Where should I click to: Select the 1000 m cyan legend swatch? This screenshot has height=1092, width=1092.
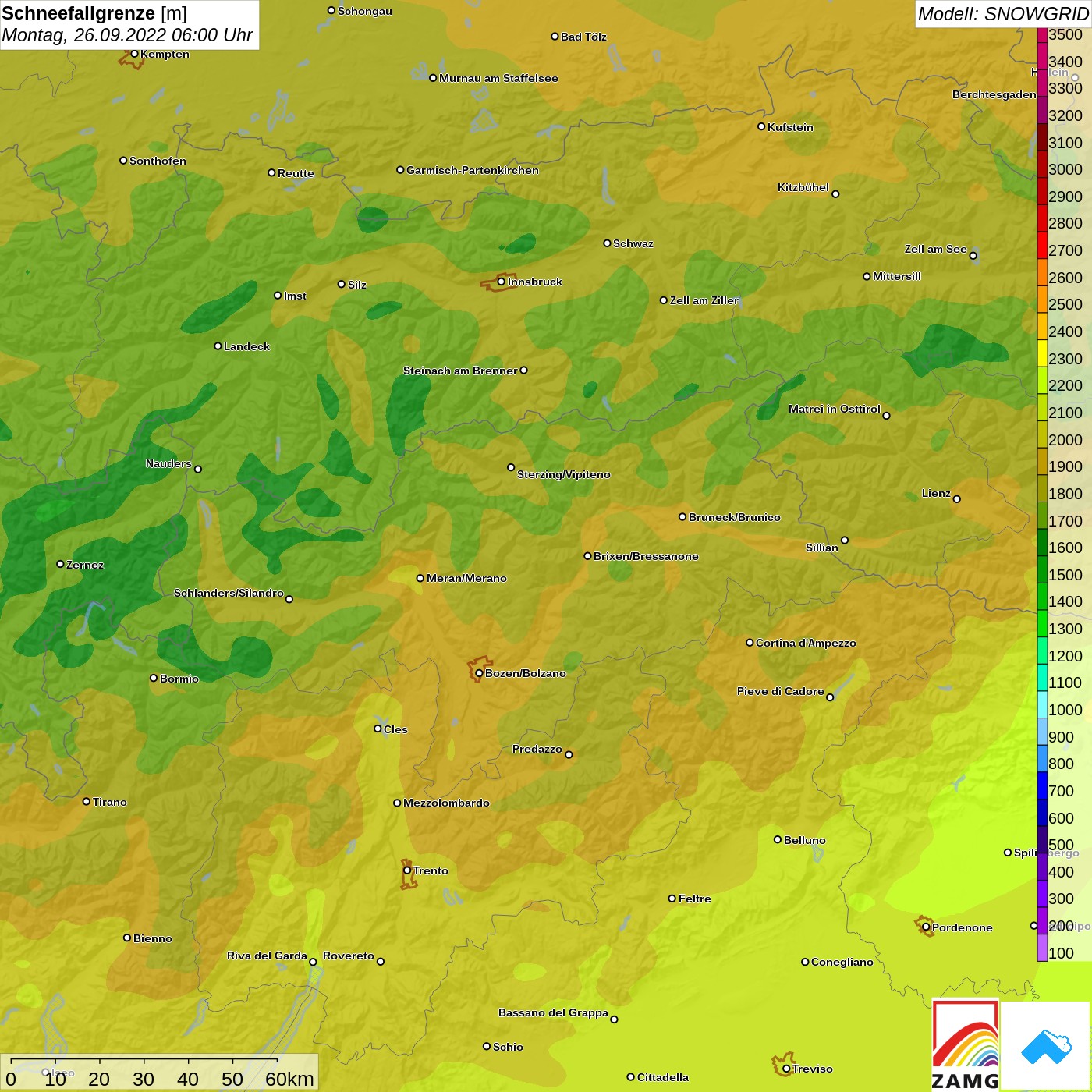[x=1042, y=704]
